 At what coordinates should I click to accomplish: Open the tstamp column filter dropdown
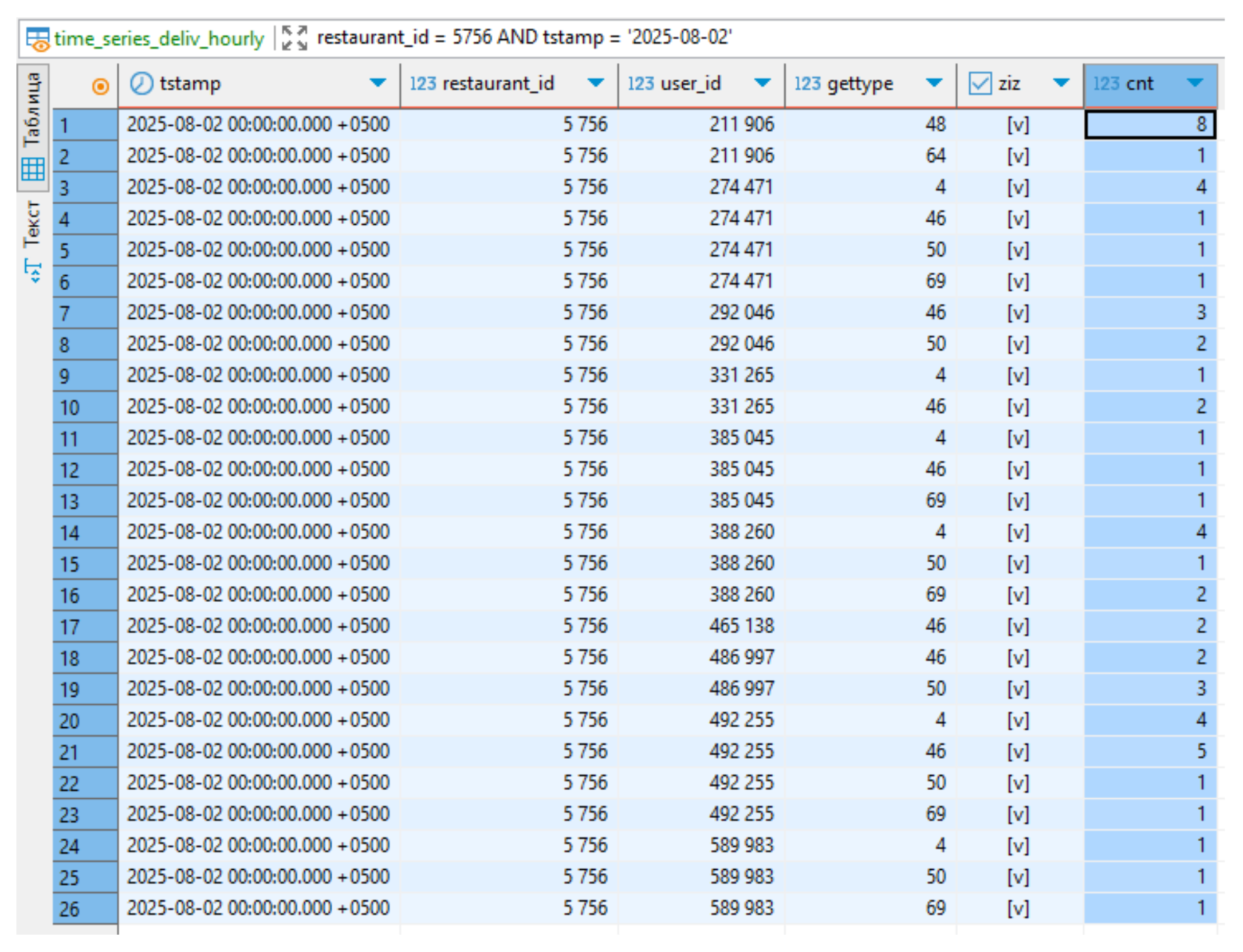click(x=377, y=83)
